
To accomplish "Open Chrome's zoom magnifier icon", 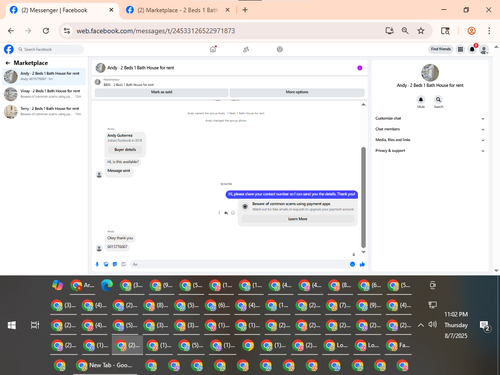I will [x=405, y=31].
